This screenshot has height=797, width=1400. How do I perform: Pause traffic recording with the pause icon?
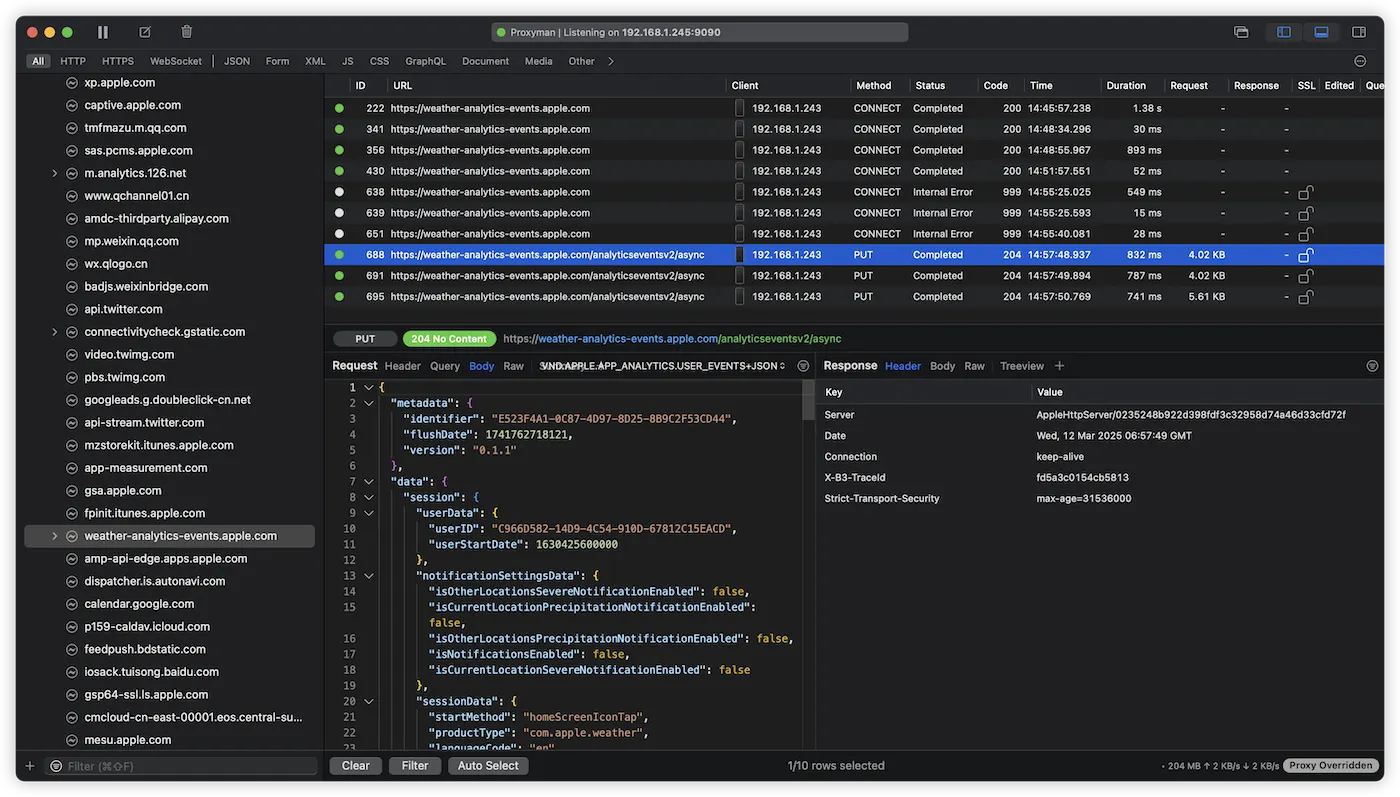[x=103, y=32]
